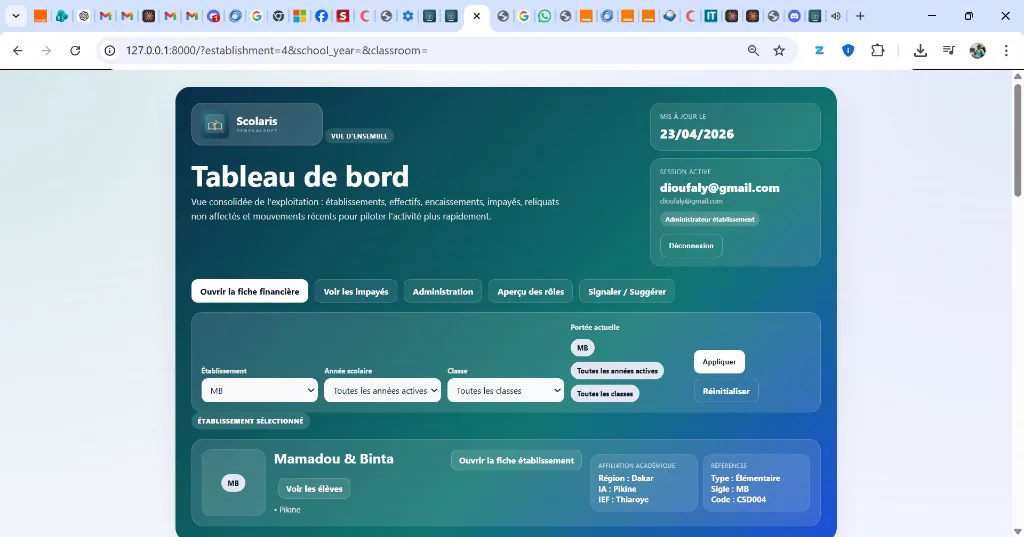Open Voir les élèves
Viewport: 1024px width, 537px height.
click(314, 489)
